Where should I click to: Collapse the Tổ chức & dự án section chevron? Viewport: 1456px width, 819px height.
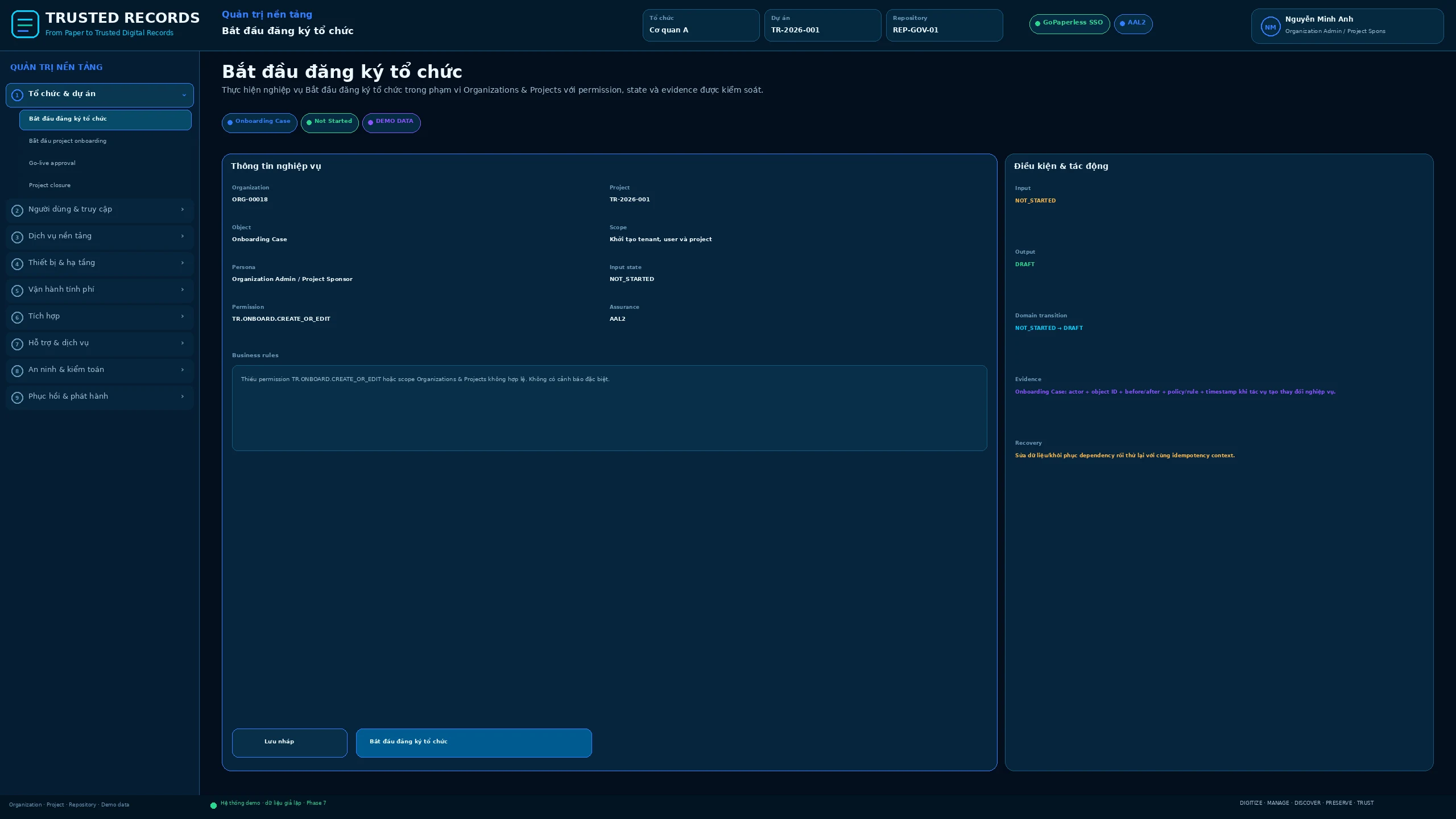pyautogui.click(x=184, y=95)
